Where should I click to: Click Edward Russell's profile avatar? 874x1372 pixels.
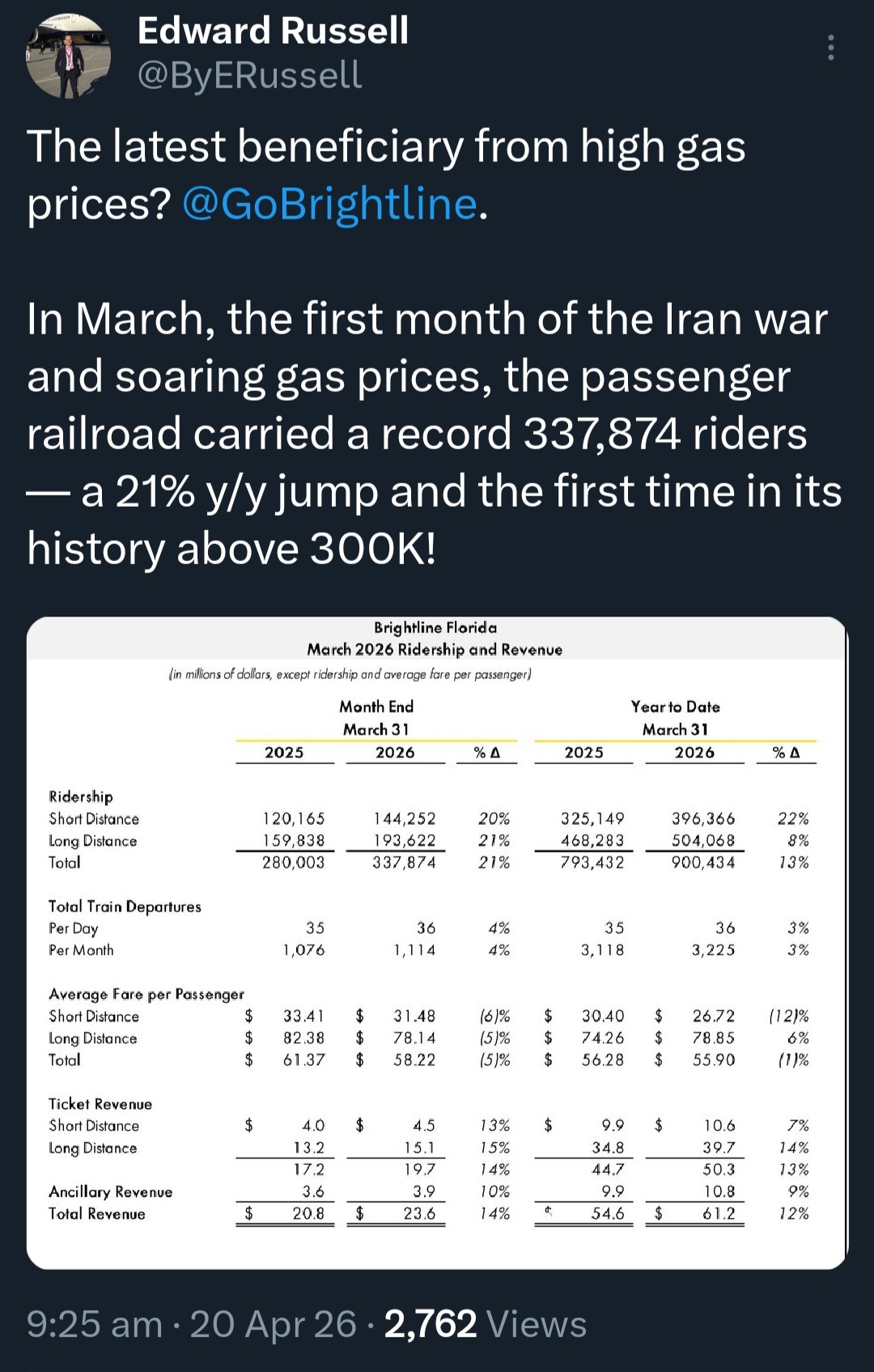(69, 56)
